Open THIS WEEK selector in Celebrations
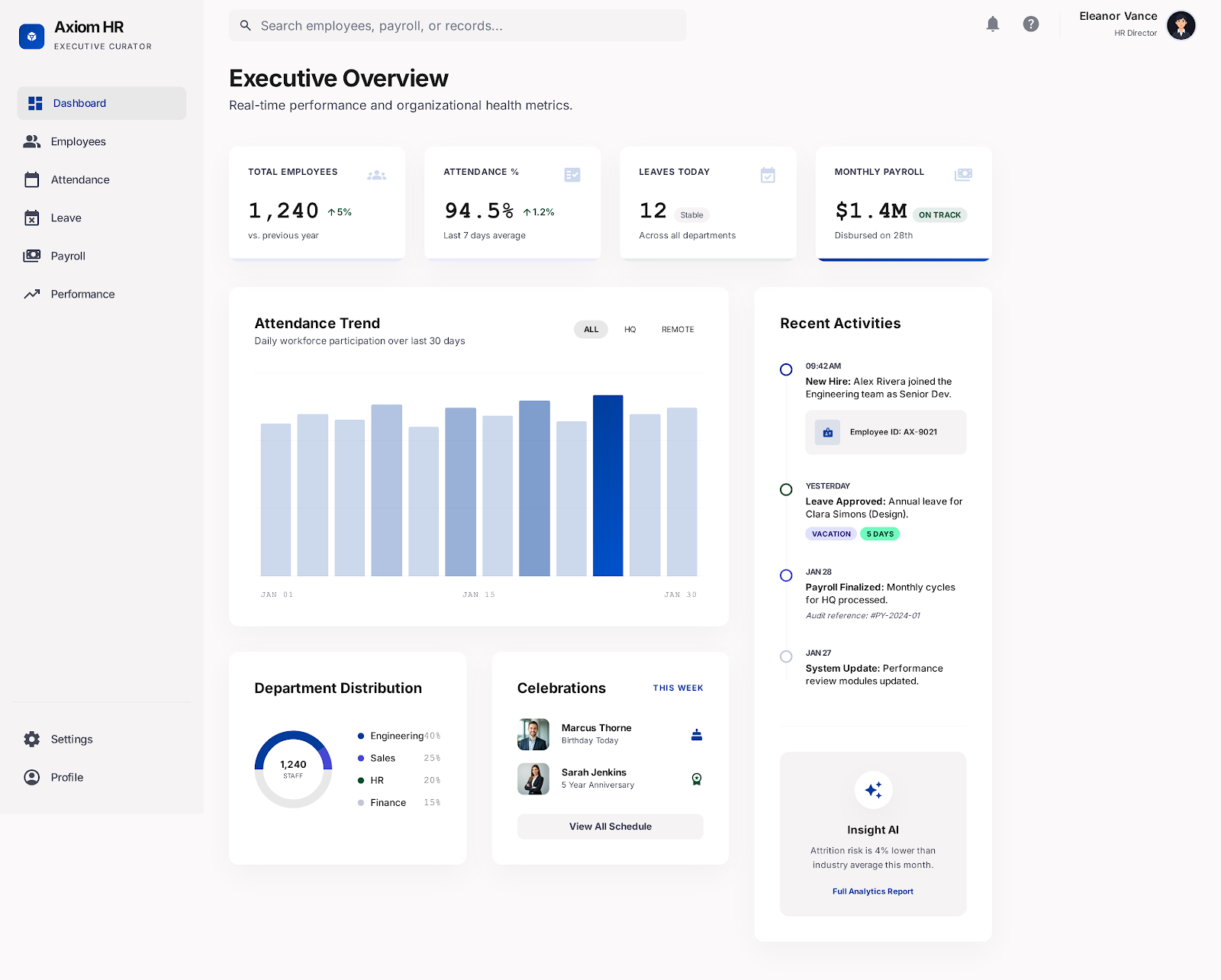The height and width of the screenshot is (980, 1221). click(x=678, y=688)
